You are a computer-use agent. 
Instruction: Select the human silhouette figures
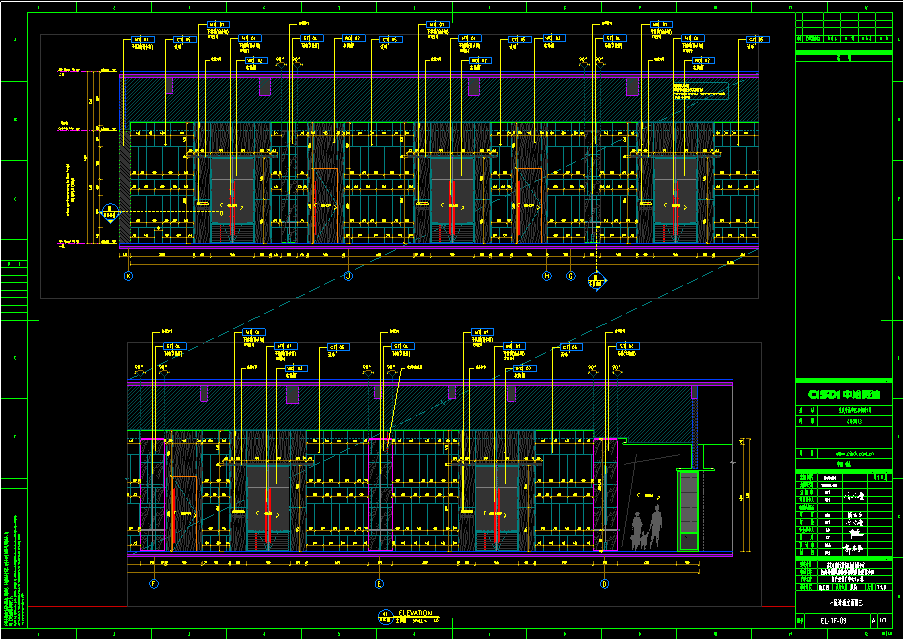click(646, 527)
